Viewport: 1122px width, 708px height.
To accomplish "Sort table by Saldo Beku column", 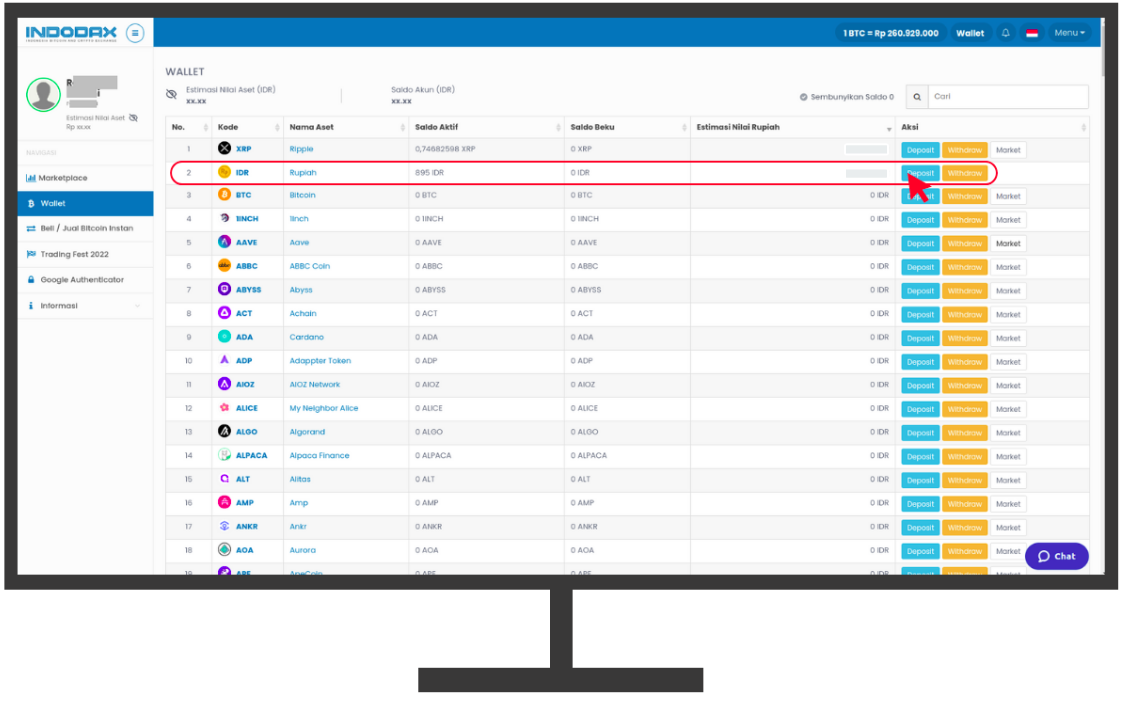I will coord(627,127).
